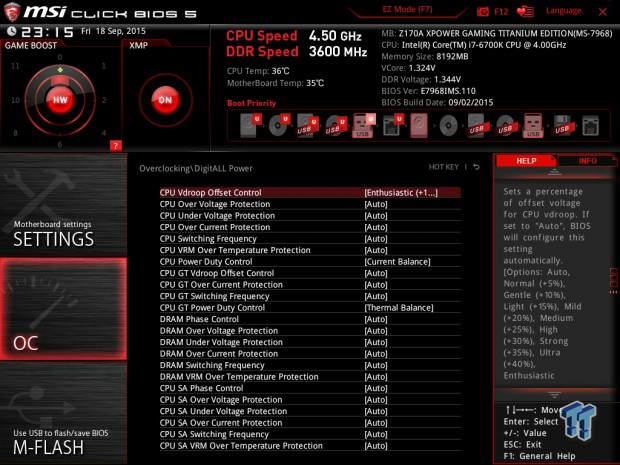
Task: Open CPU Power Duty Control Current Balance dropdown
Action: point(397,262)
